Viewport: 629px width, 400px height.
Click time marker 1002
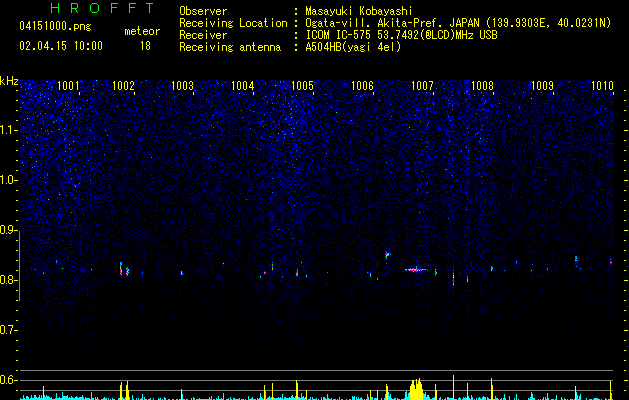[124, 86]
